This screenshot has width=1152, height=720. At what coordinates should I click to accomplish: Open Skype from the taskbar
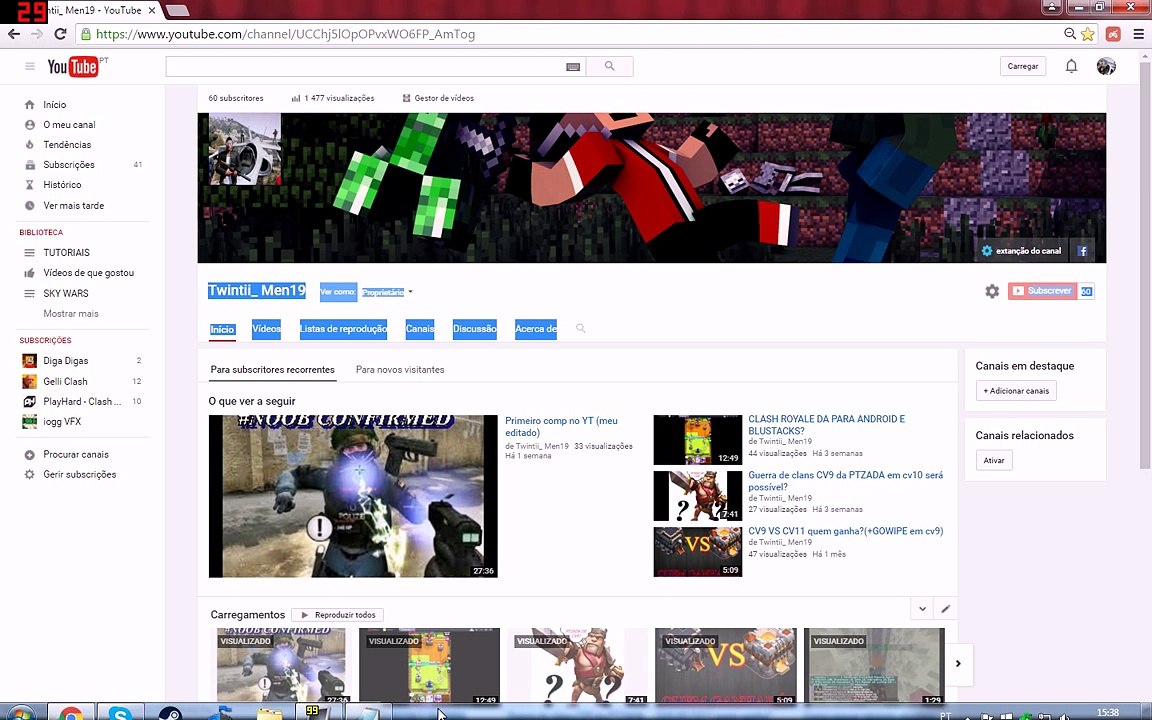point(120,713)
